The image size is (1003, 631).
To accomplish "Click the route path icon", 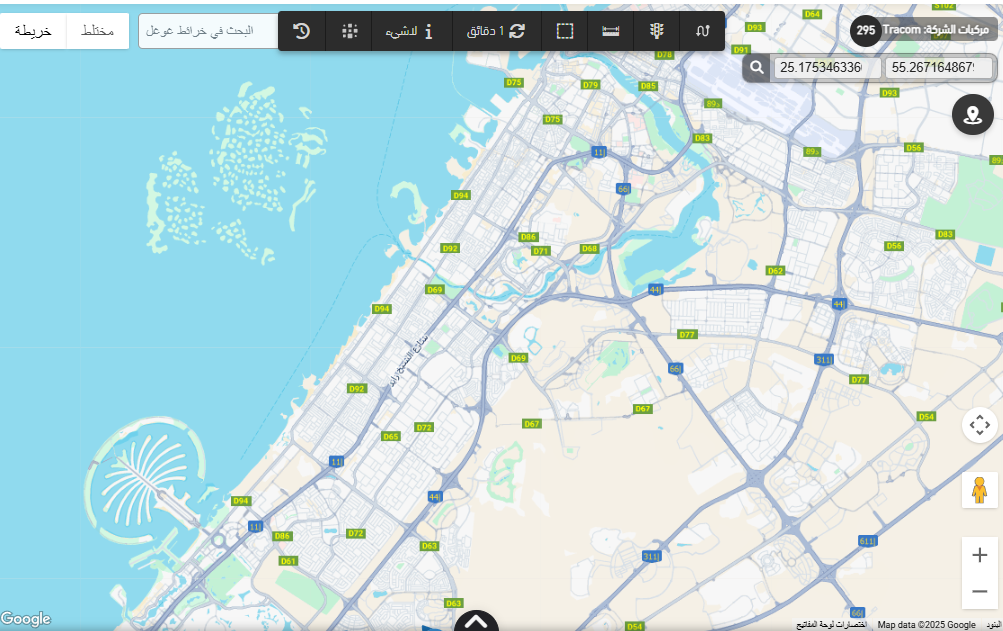I will coord(702,31).
